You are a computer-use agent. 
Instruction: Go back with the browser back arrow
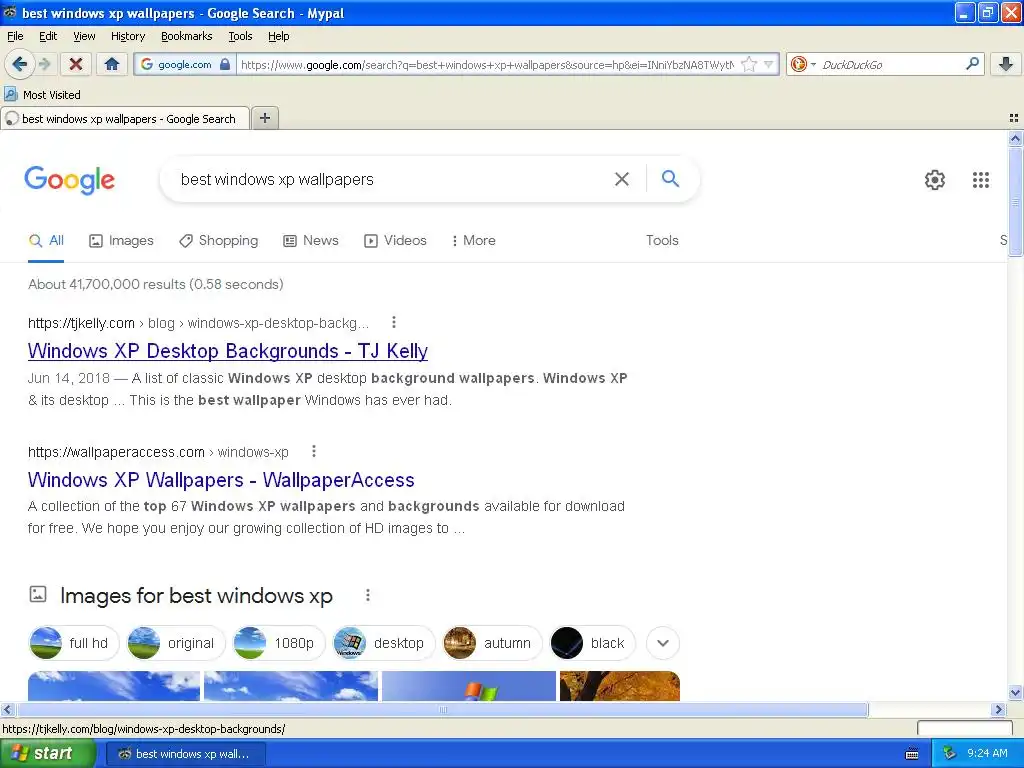(x=20, y=64)
